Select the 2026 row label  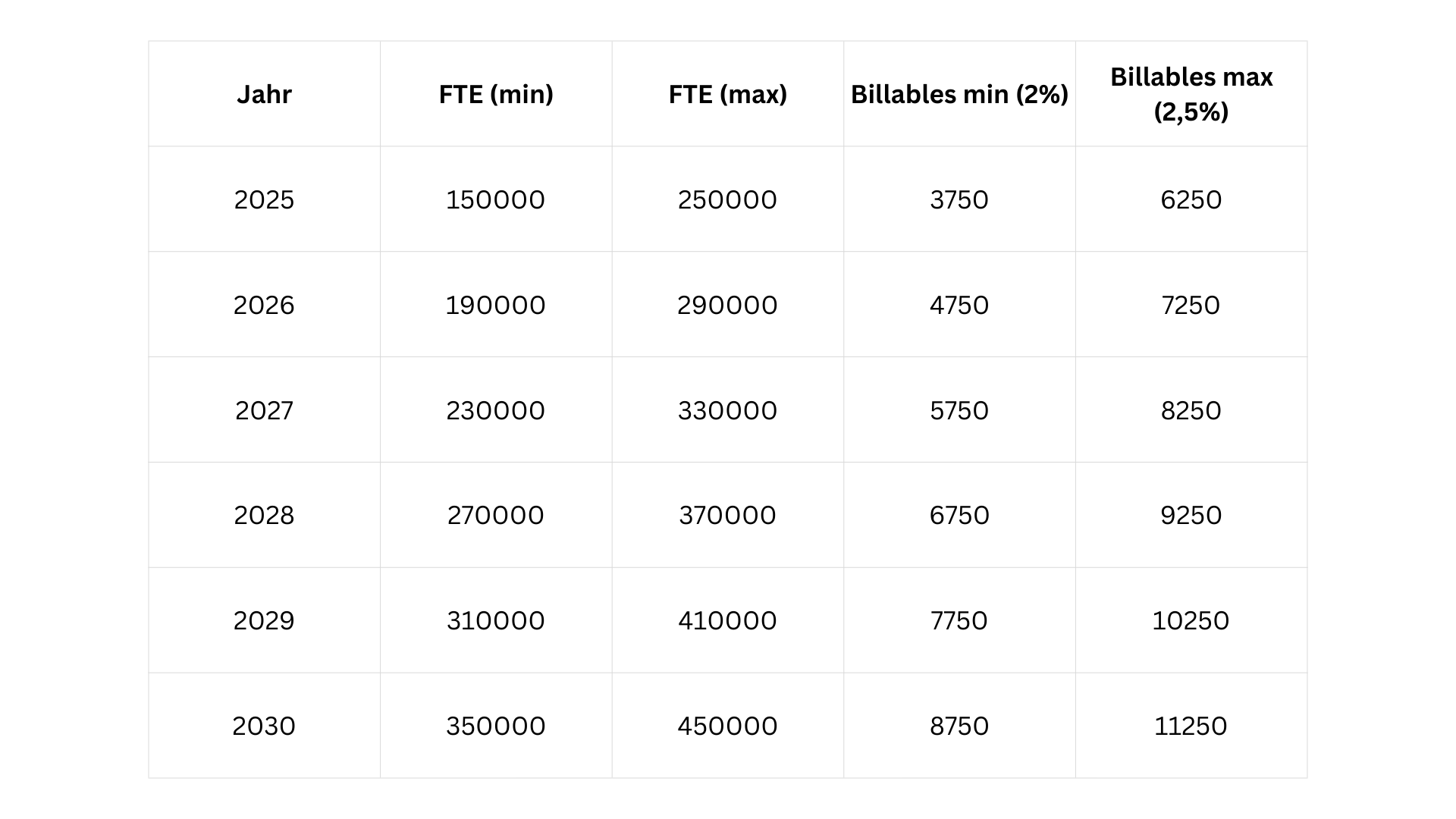point(264,305)
